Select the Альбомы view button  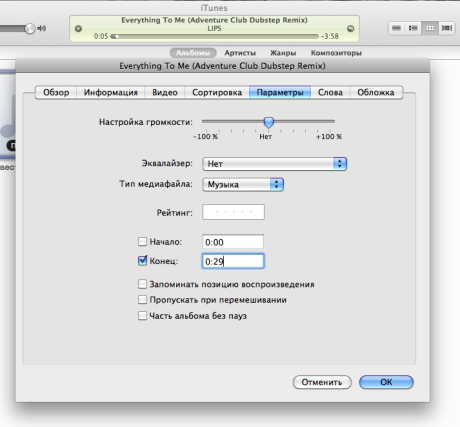(193, 53)
